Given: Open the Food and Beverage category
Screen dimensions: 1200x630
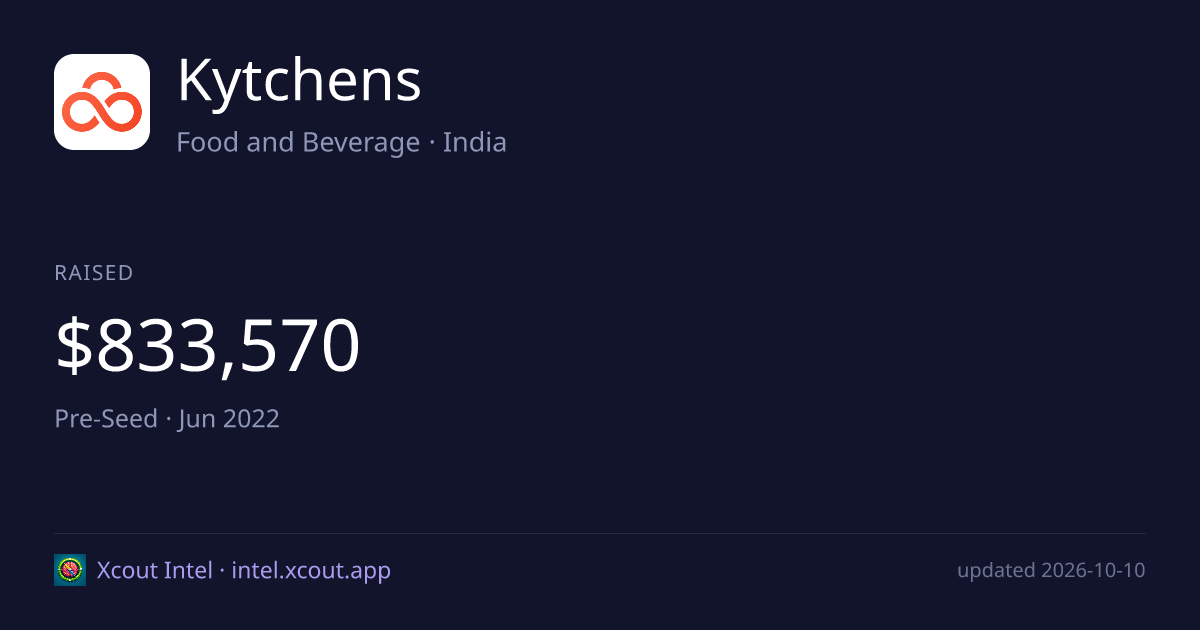Looking at the screenshot, I should click(298, 142).
